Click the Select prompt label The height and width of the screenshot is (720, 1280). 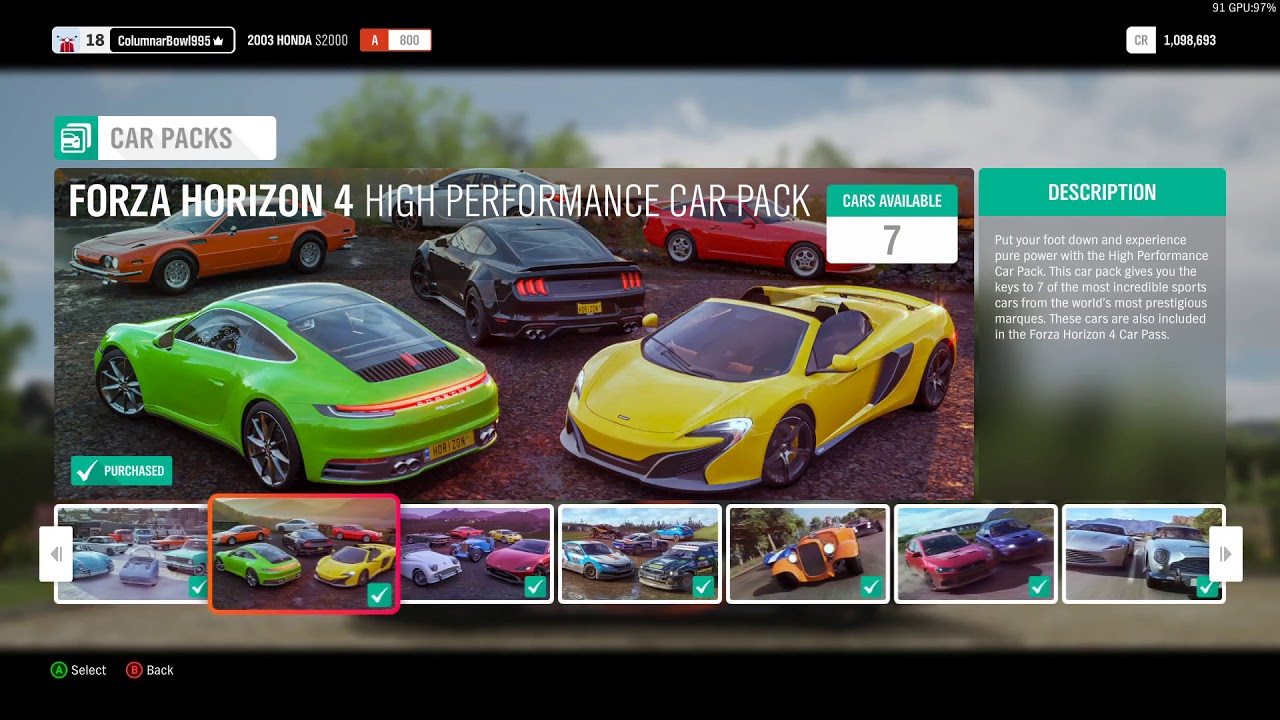click(88, 670)
